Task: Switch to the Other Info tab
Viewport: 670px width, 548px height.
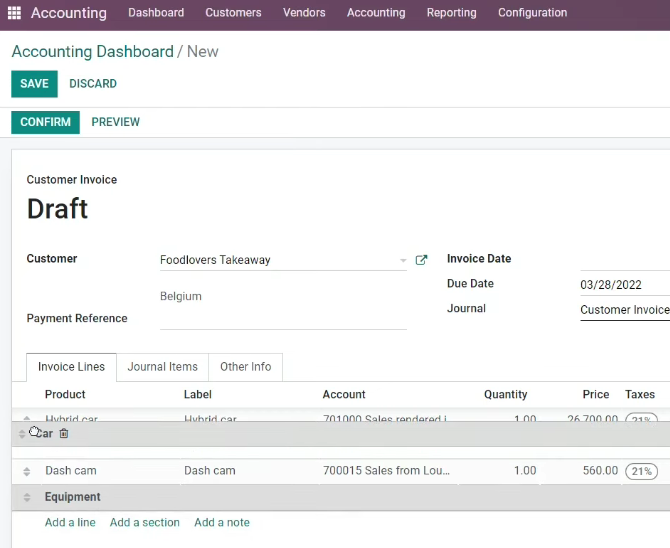Action: tap(246, 367)
